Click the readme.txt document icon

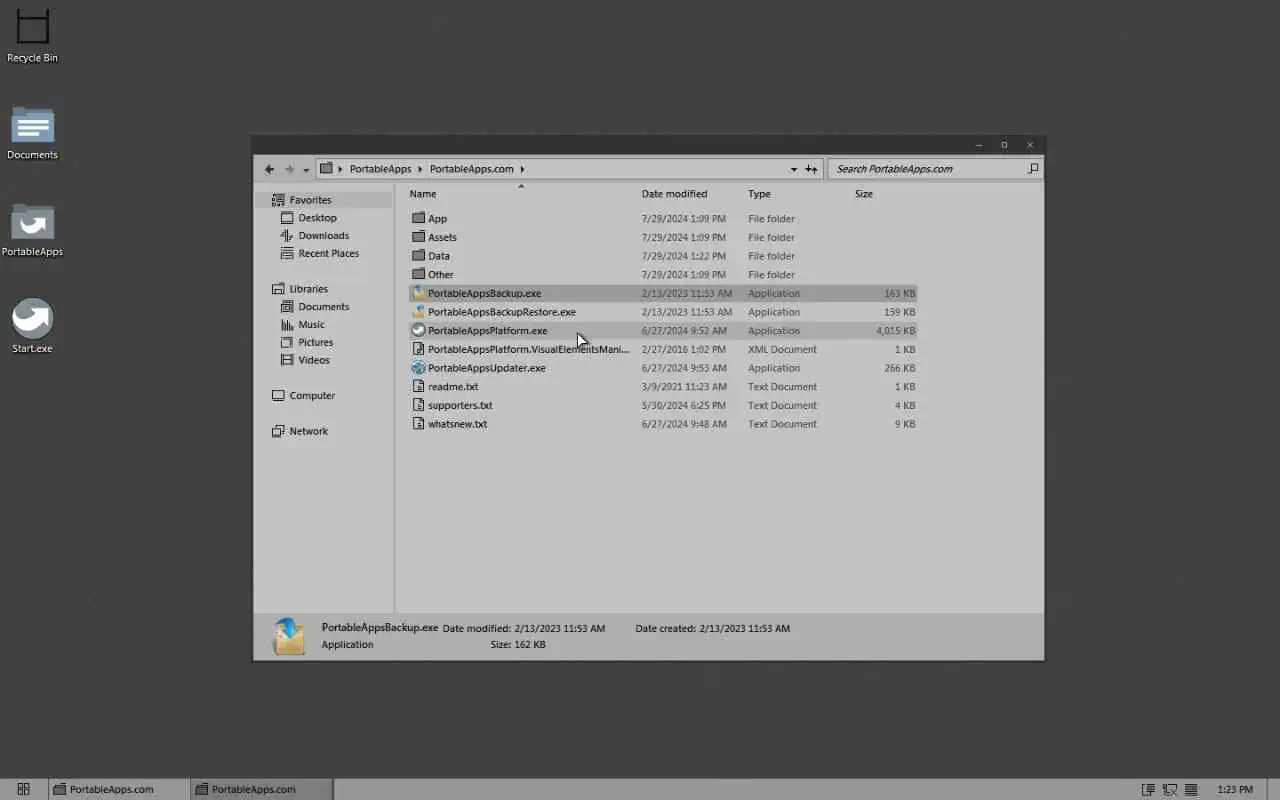pyautogui.click(x=419, y=386)
